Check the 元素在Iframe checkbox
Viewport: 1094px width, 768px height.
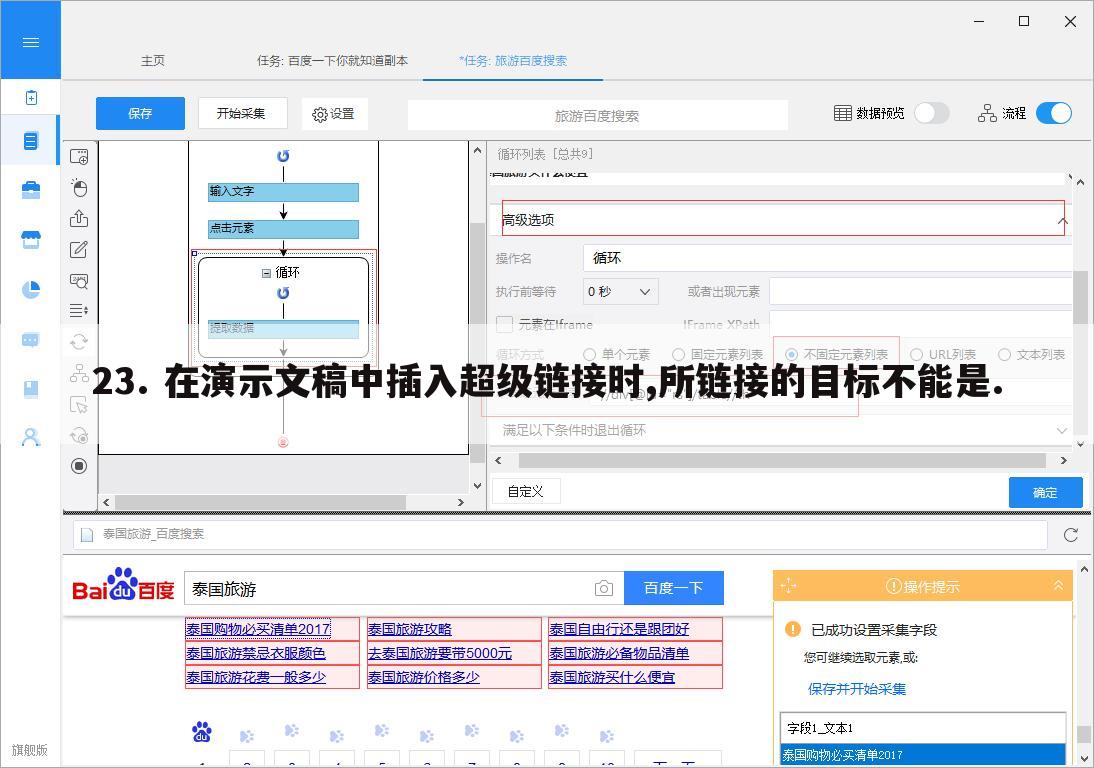(504, 324)
